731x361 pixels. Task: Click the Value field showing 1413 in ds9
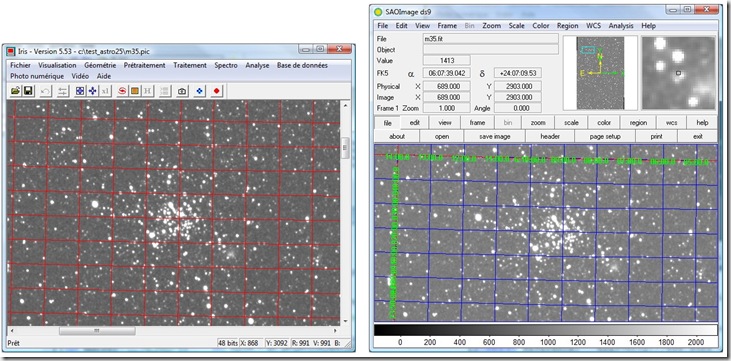coord(447,60)
